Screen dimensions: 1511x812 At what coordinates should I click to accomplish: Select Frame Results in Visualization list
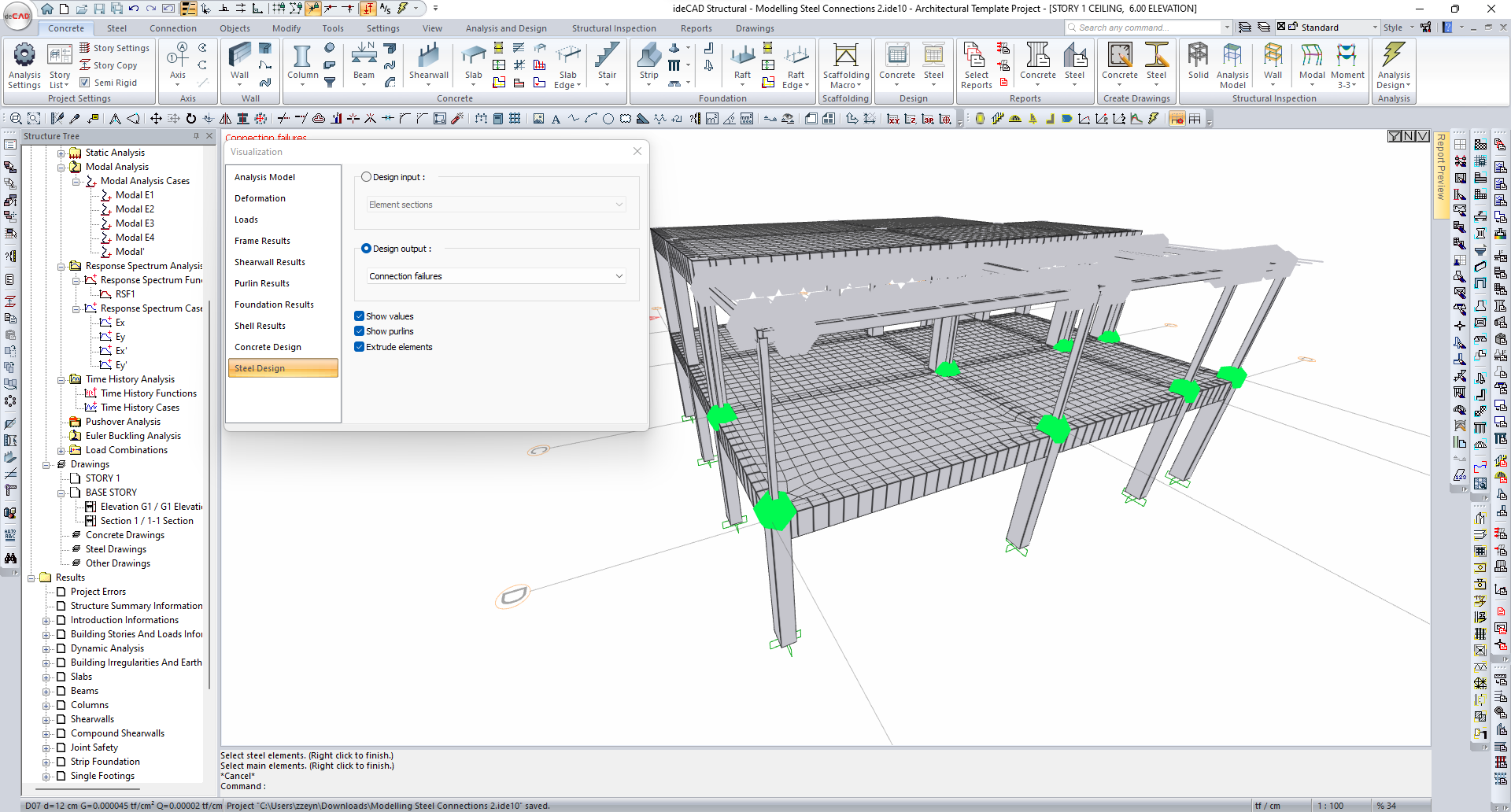[262, 241]
